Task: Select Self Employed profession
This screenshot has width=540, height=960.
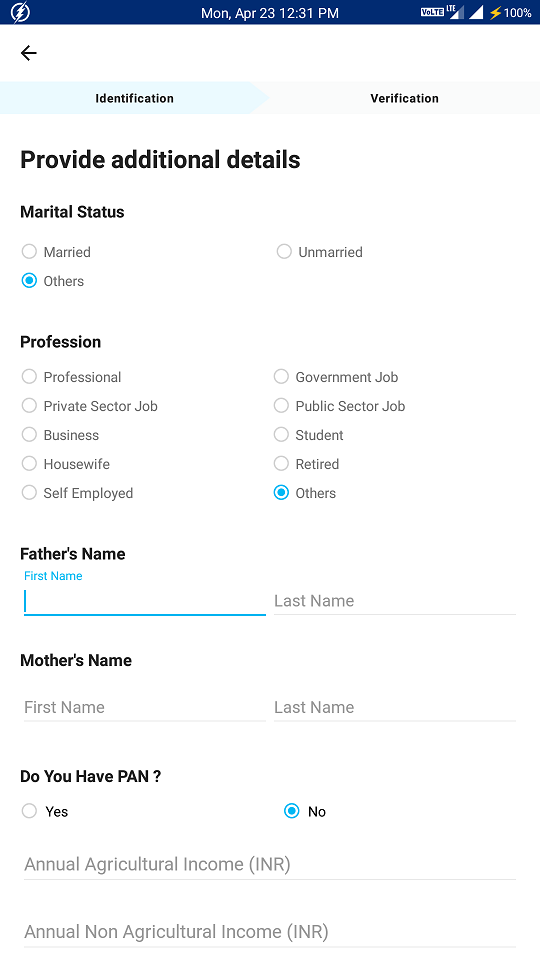Action: pyautogui.click(x=77, y=493)
